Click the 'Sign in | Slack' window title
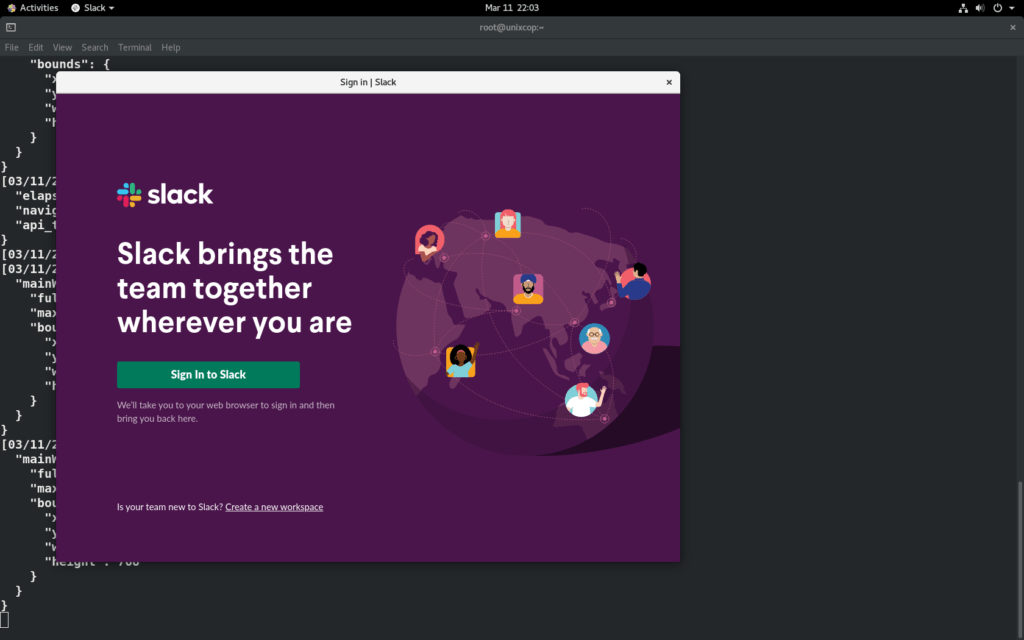 point(368,82)
